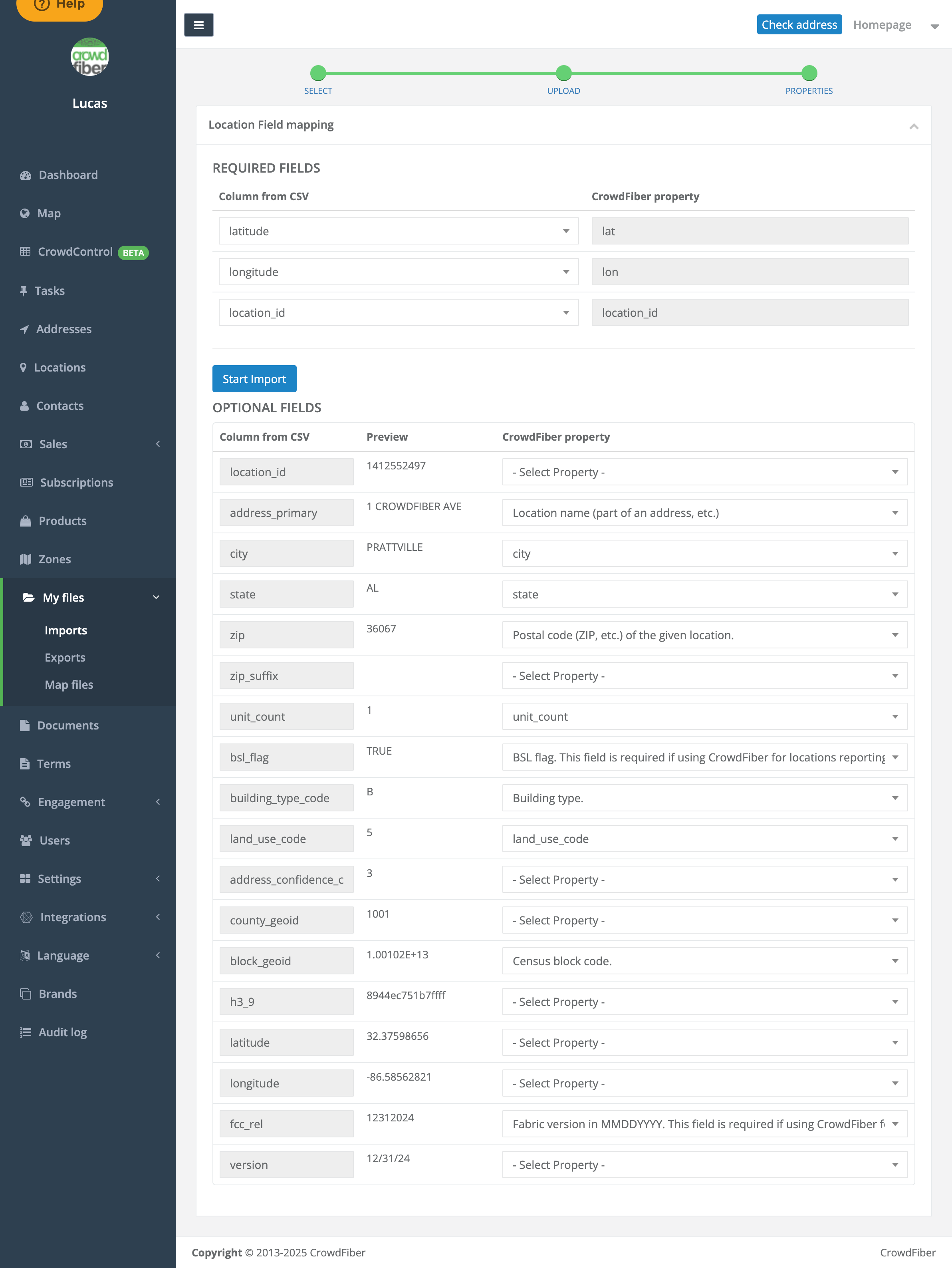Viewport: 952px width, 1268px height.
Task: Click the CrowdFiber logo
Action: [89, 56]
